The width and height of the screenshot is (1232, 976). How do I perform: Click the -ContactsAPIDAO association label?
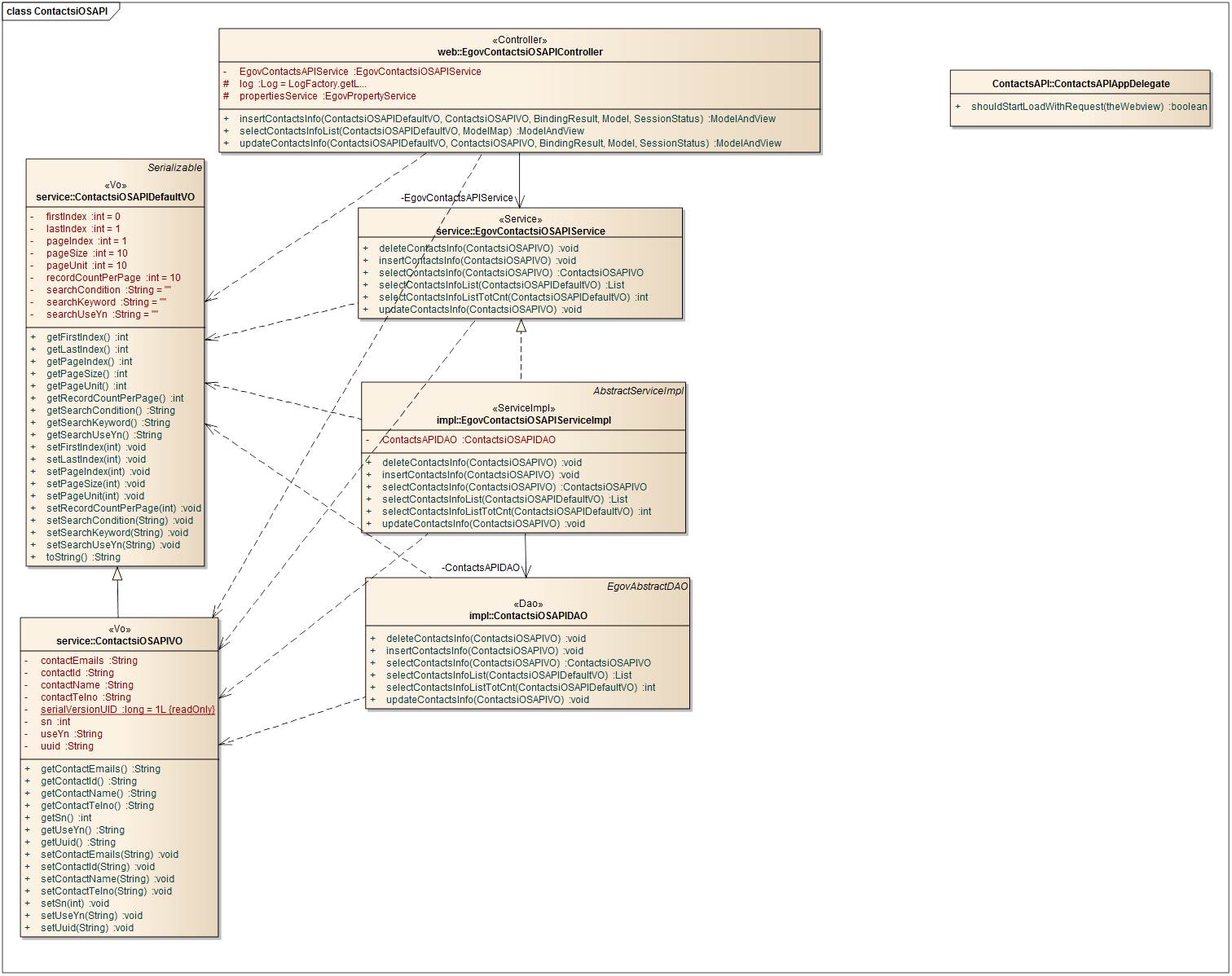(481, 568)
